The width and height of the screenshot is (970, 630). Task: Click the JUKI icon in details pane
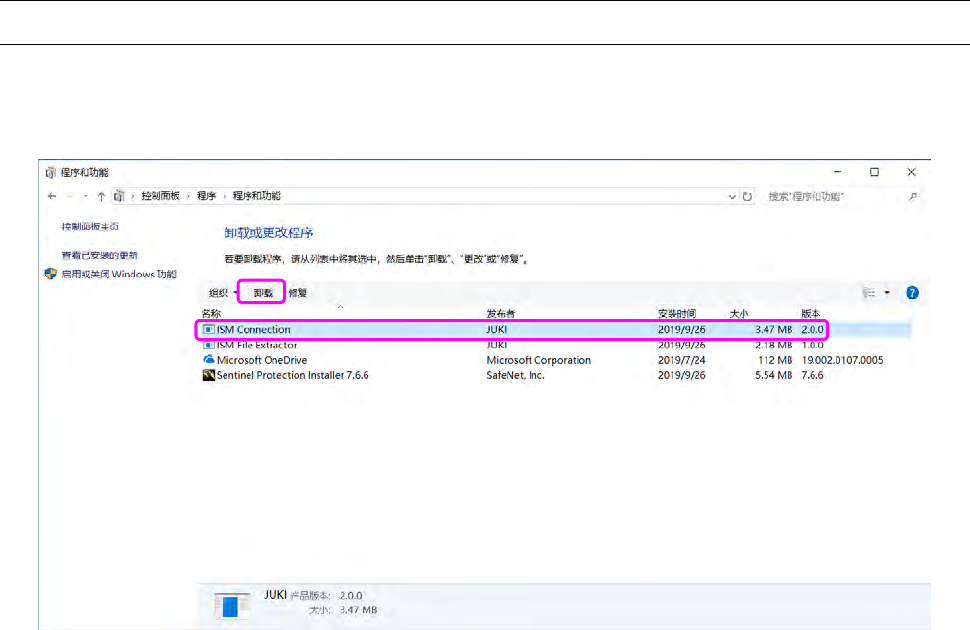click(230, 605)
